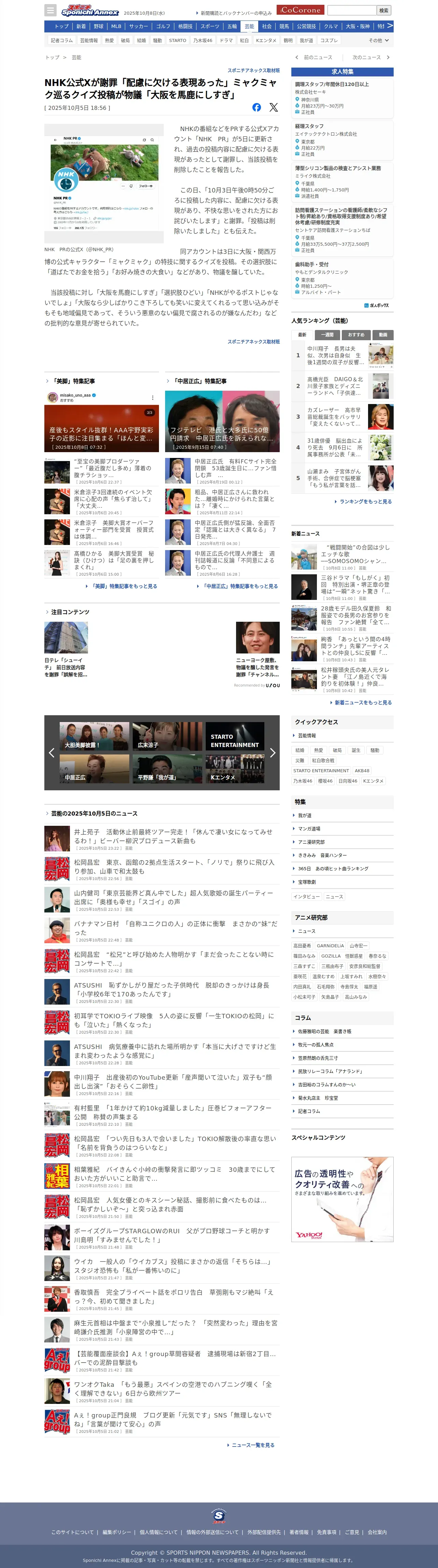Open Kエンタメ carousel tile
This screenshot has height=1568, width=438.
235,769
